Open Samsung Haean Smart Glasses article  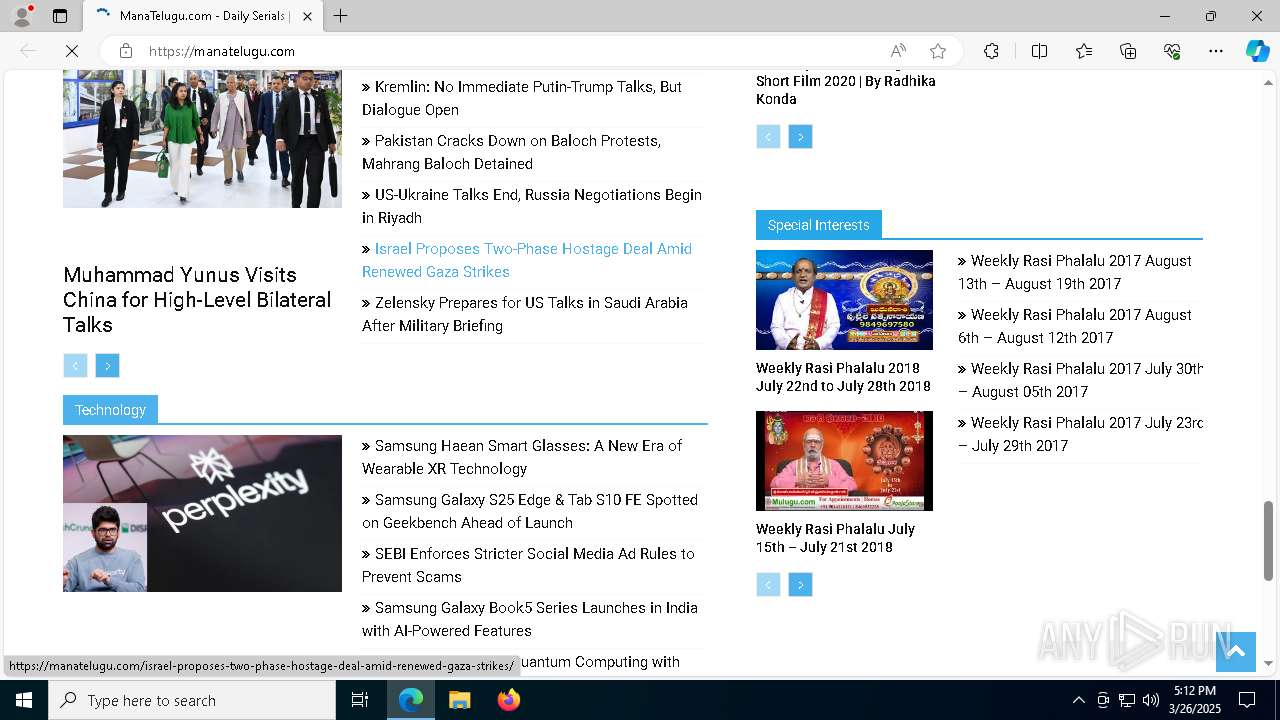[522, 457]
